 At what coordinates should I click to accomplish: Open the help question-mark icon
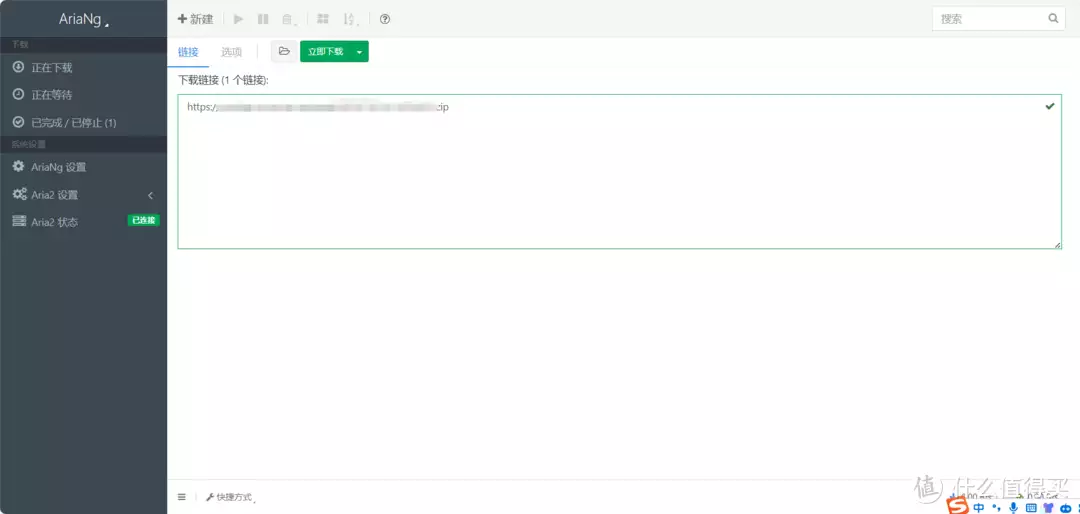tap(385, 19)
